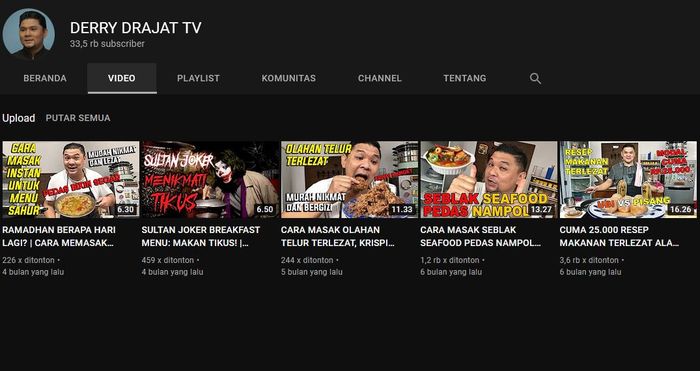This screenshot has width=700, height=371.
Task: Click the Cuma 25.000 Resep title link
Action: tap(620, 237)
